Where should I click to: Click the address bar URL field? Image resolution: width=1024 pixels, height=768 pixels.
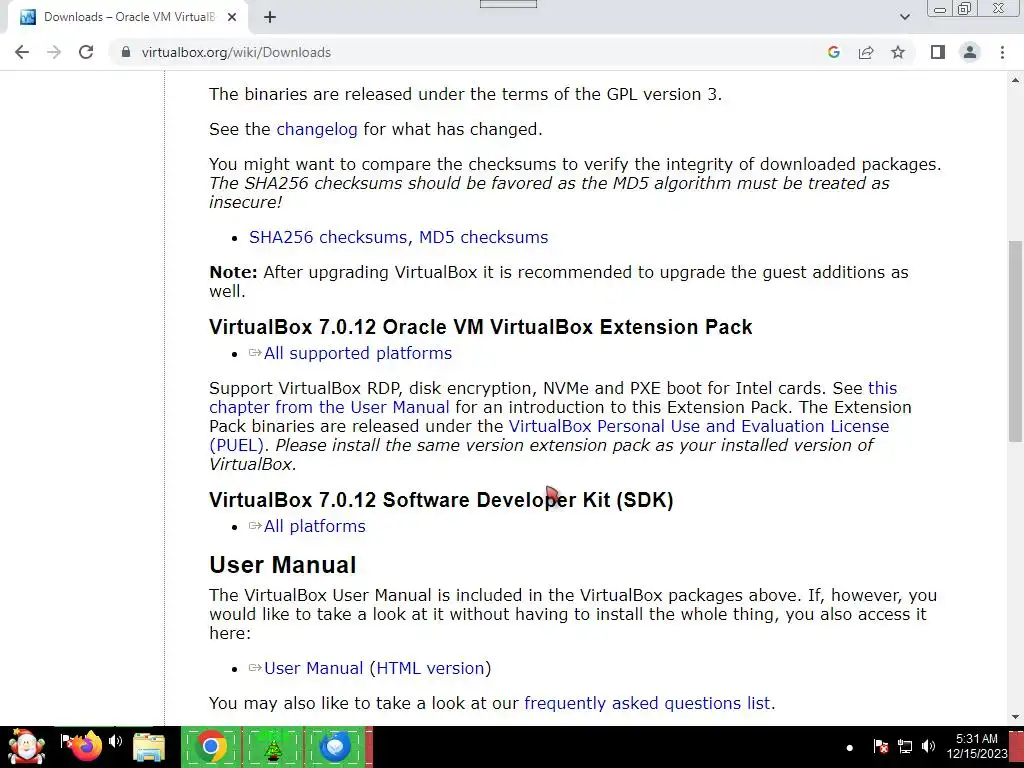tap(470, 52)
